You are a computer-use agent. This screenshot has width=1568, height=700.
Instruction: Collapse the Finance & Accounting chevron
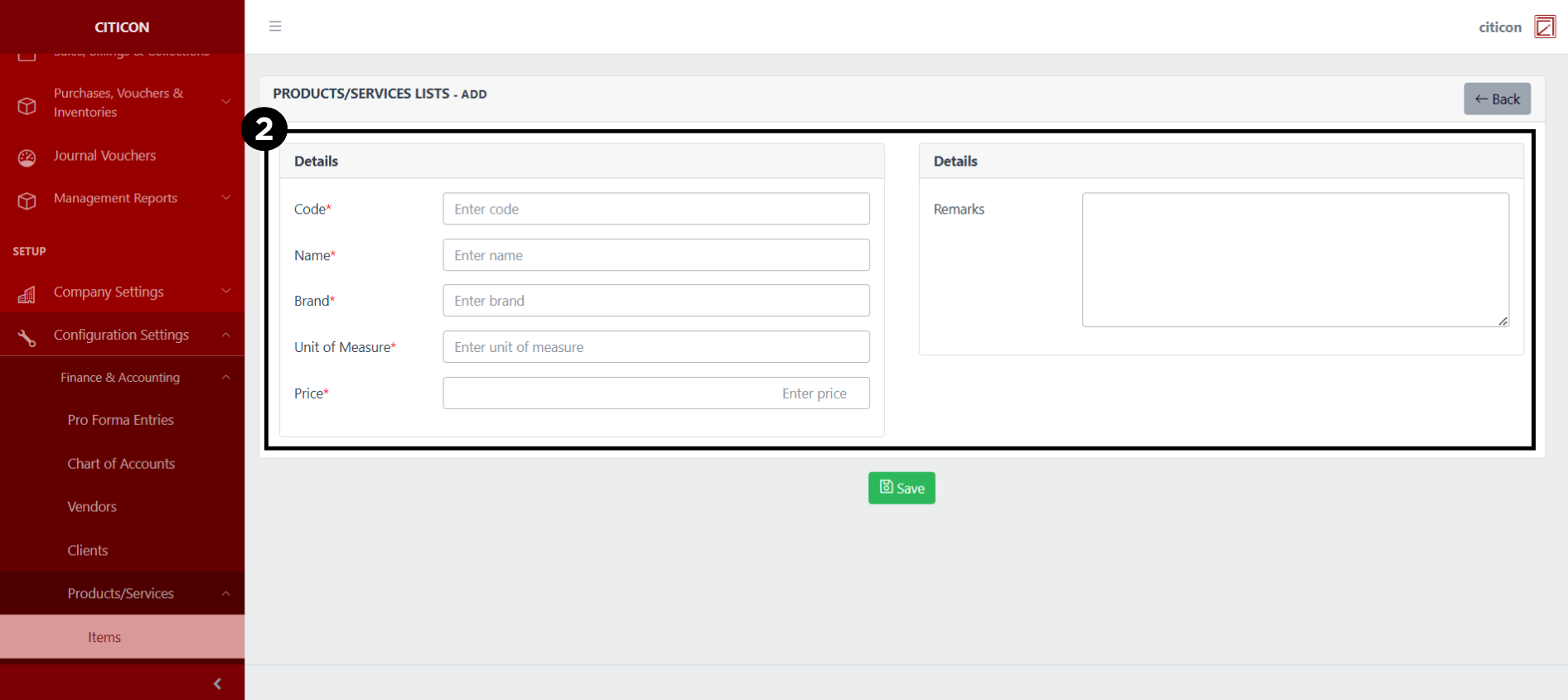click(x=225, y=377)
